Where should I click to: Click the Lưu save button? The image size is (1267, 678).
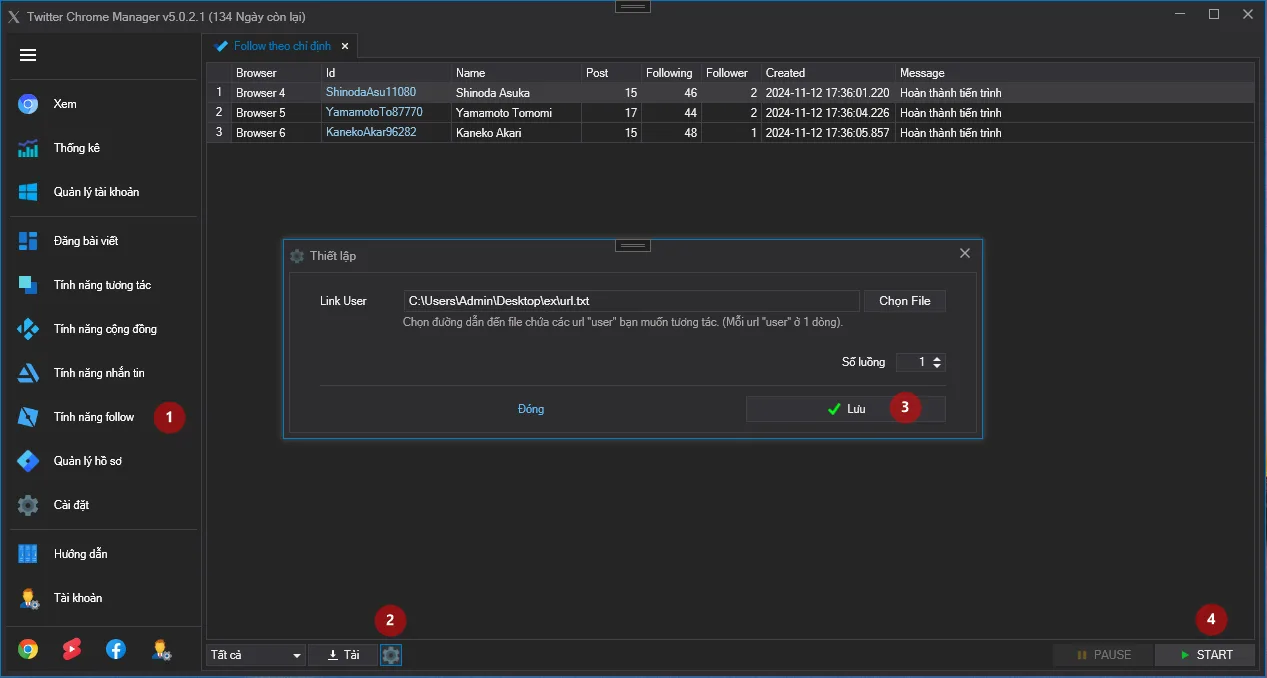click(846, 409)
